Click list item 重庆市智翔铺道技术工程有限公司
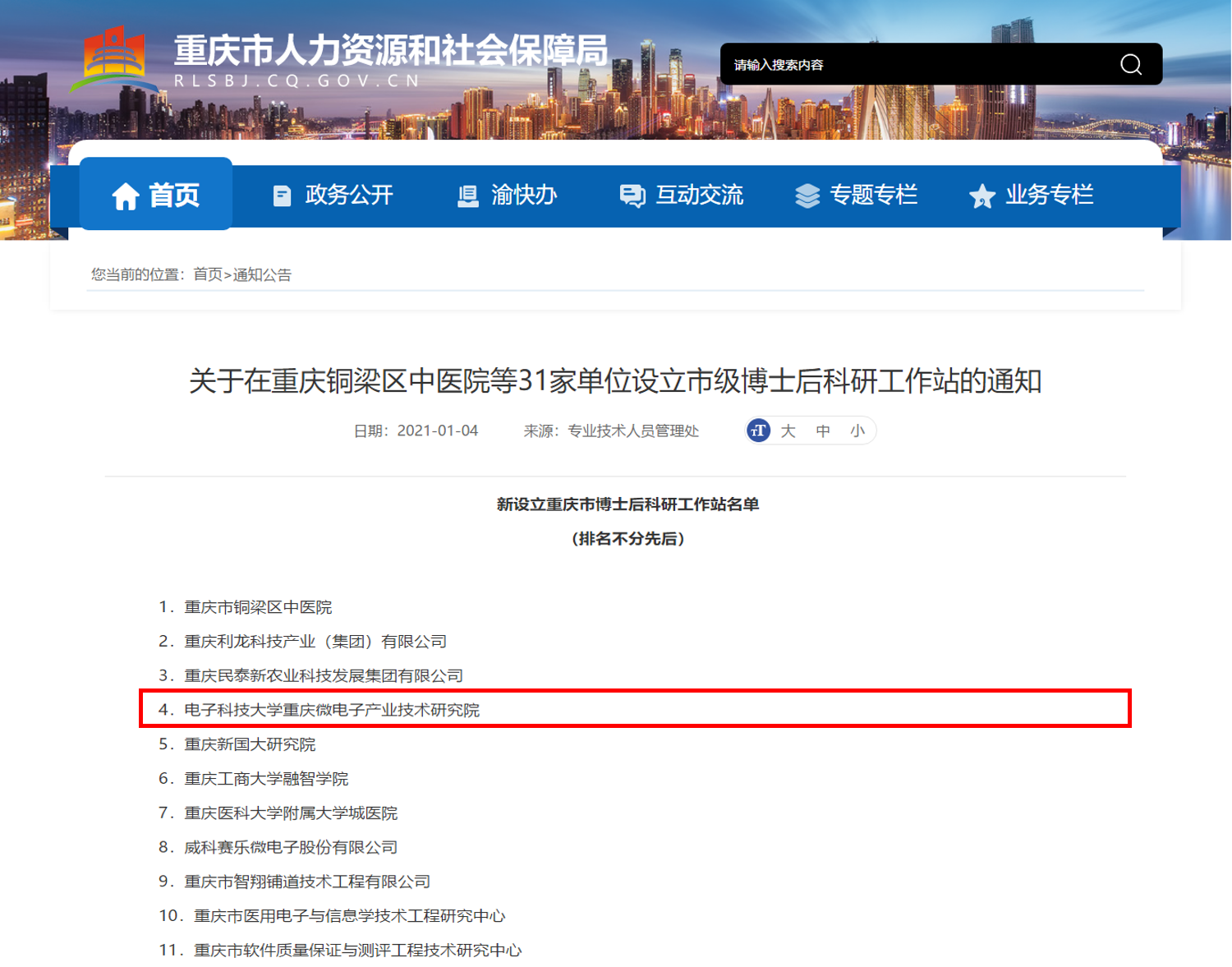The image size is (1232, 967). (307, 882)
